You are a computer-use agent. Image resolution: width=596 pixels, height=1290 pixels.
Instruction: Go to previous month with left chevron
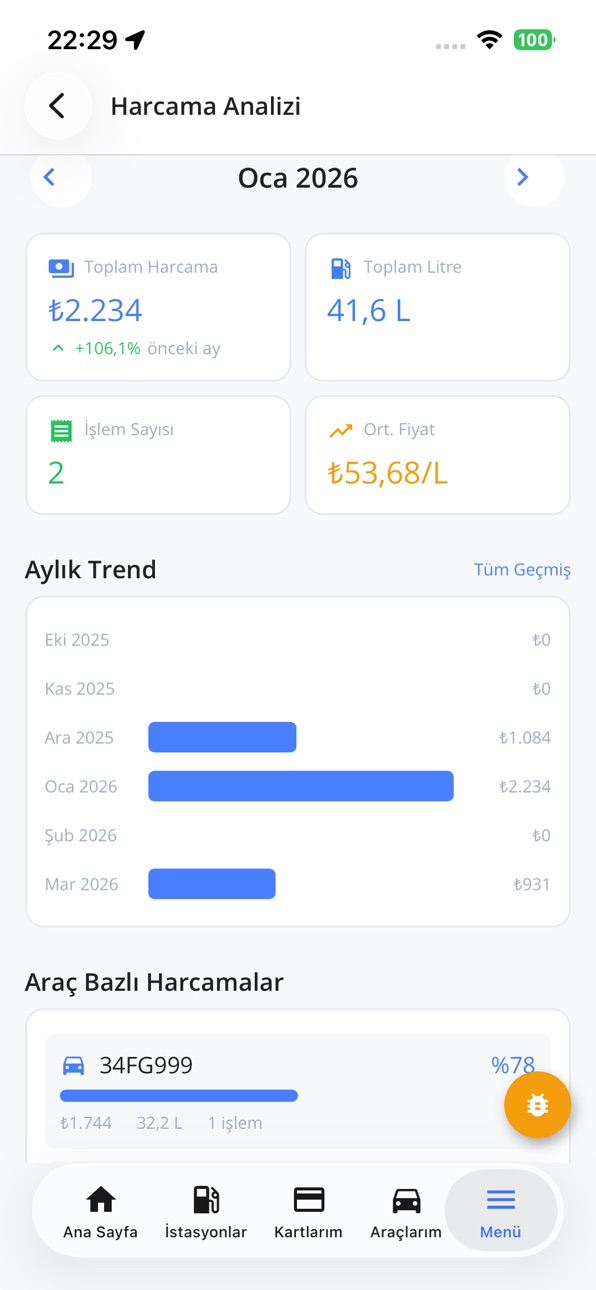click(x=49, y=178)
